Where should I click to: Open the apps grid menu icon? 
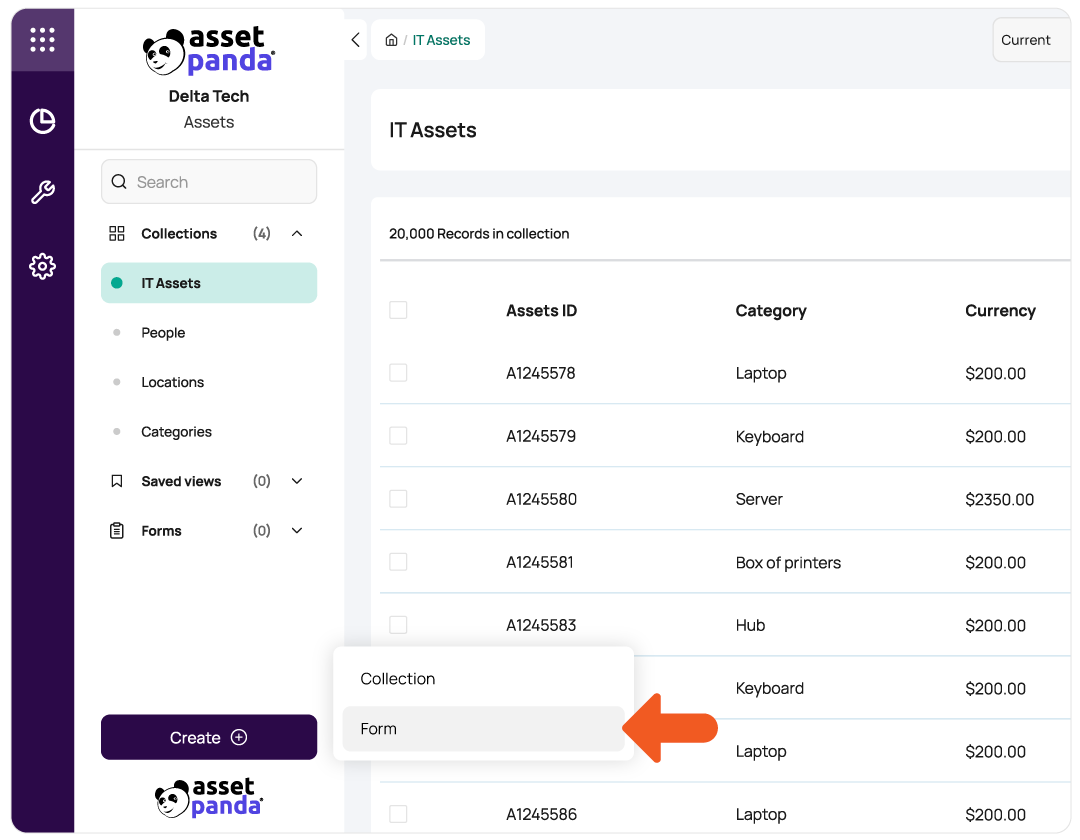coord(42,40)
